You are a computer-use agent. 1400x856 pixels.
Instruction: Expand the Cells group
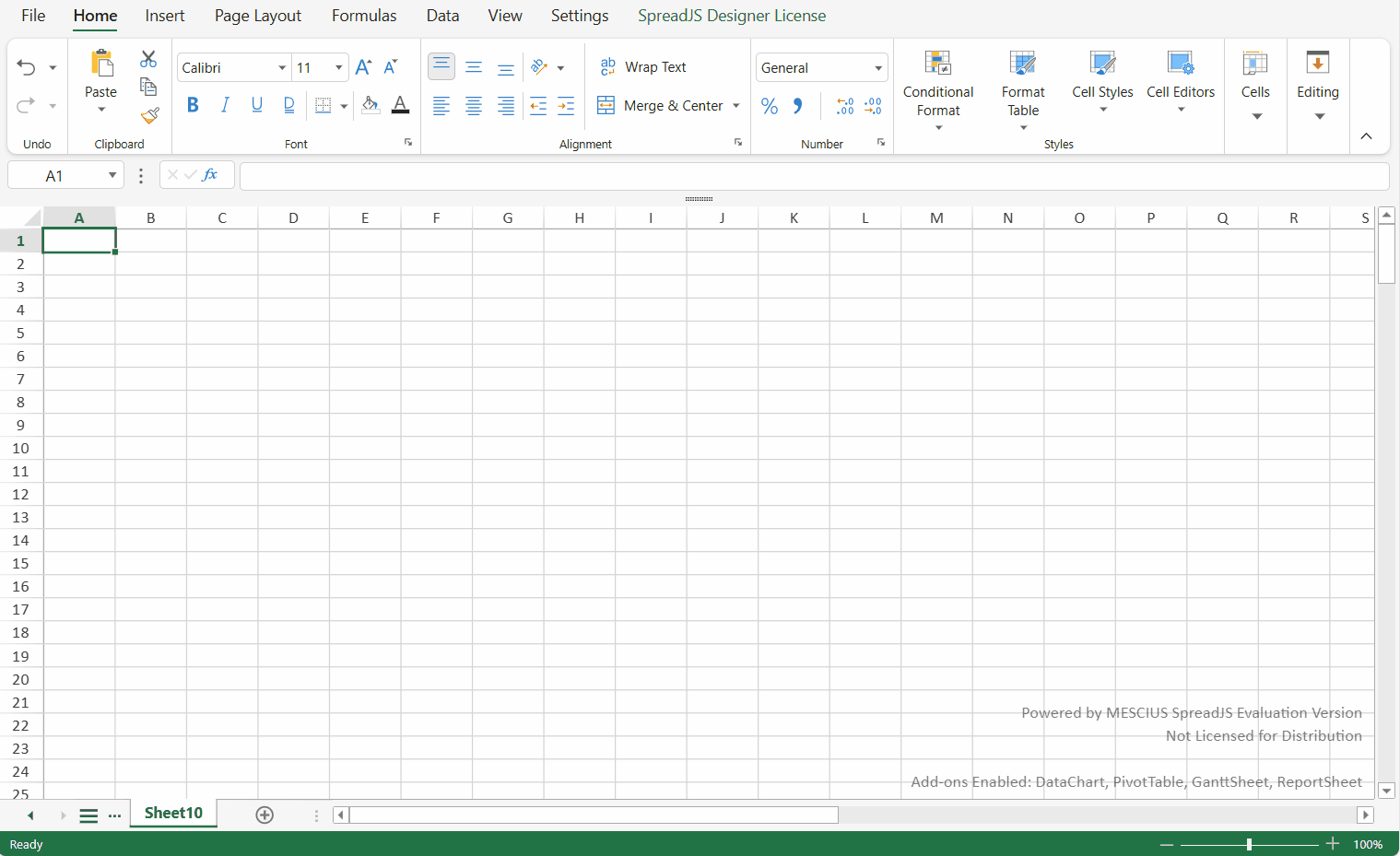(1255, 87)
